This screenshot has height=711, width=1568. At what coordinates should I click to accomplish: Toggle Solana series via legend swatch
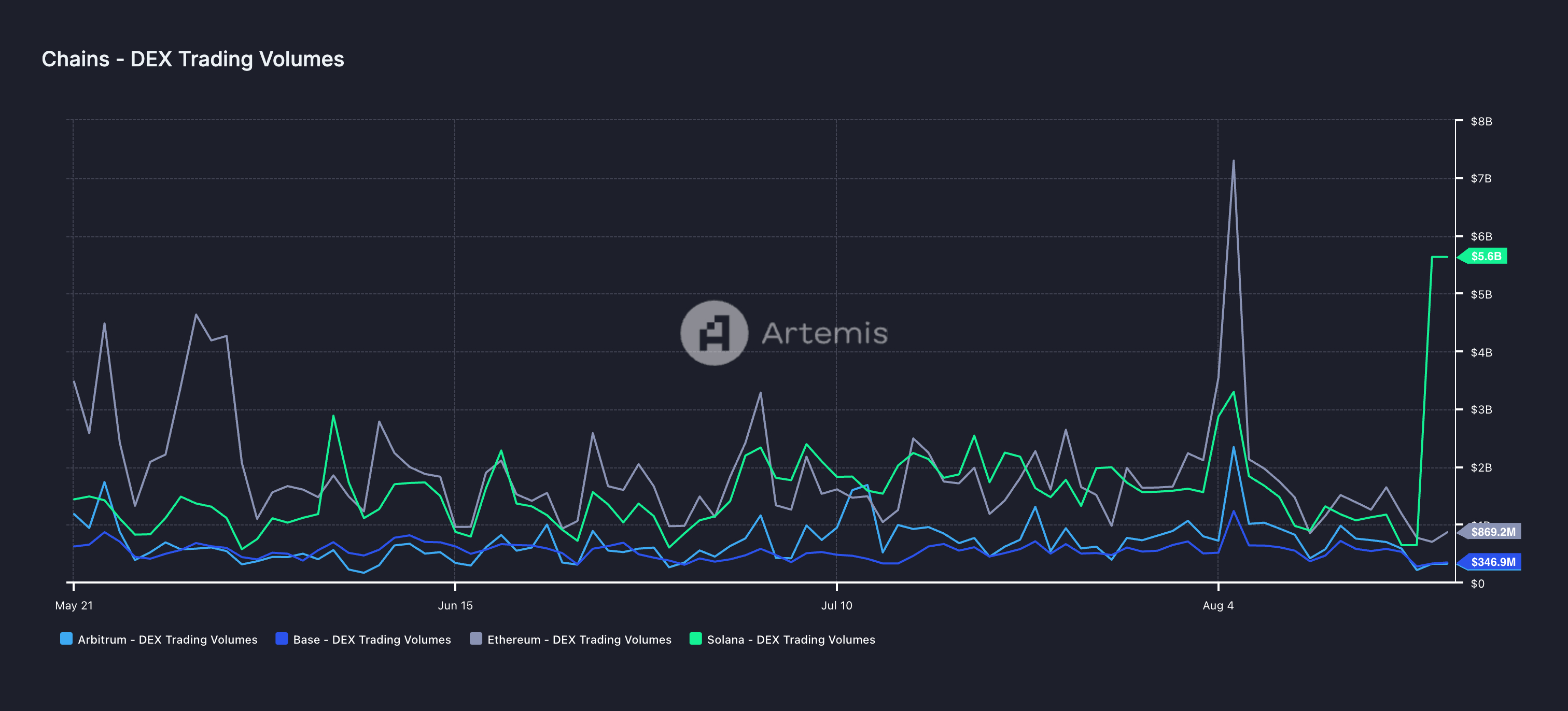pyautogui.click(x=695, y=638)
